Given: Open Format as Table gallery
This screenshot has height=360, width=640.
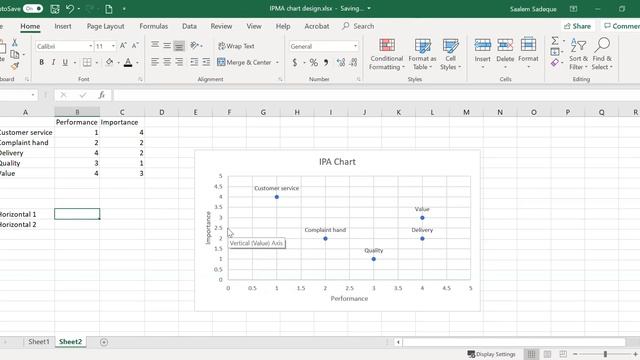Looking at the screenshot, I should point(422,54).
